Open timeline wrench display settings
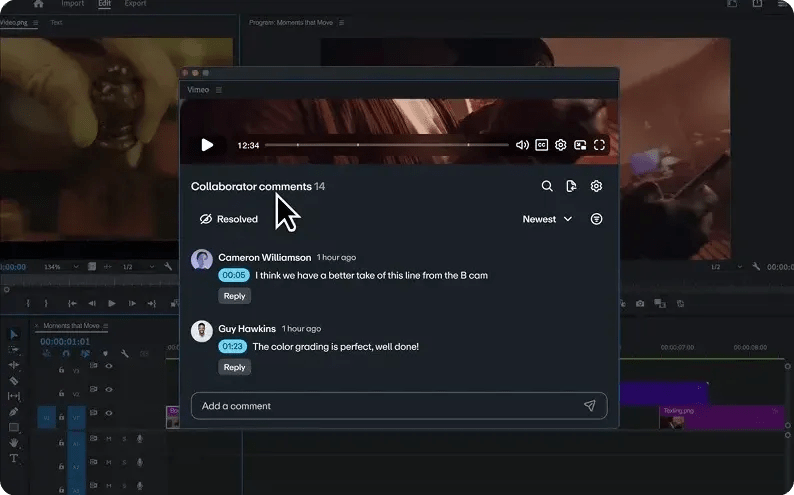 coord(125,354)
